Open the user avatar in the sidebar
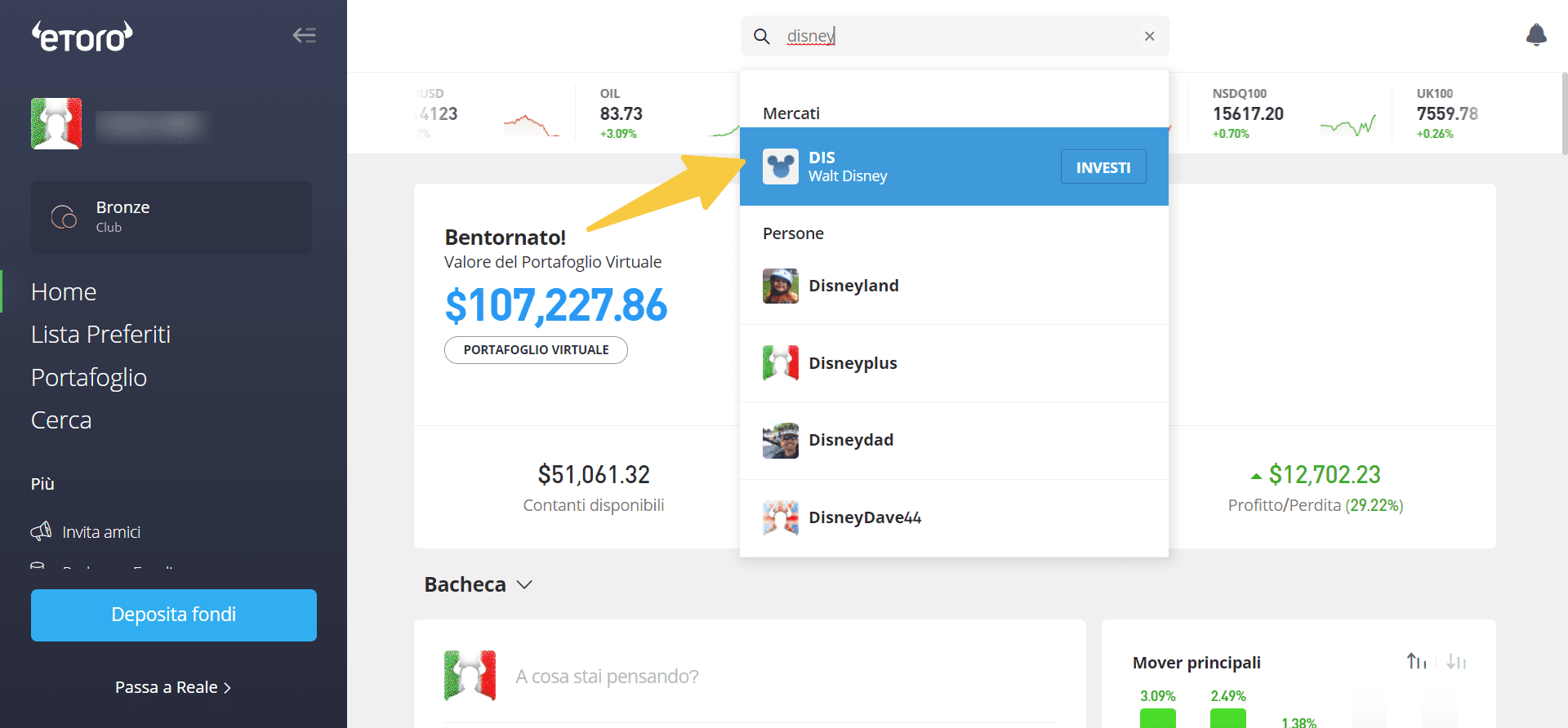 click(56, 123)
